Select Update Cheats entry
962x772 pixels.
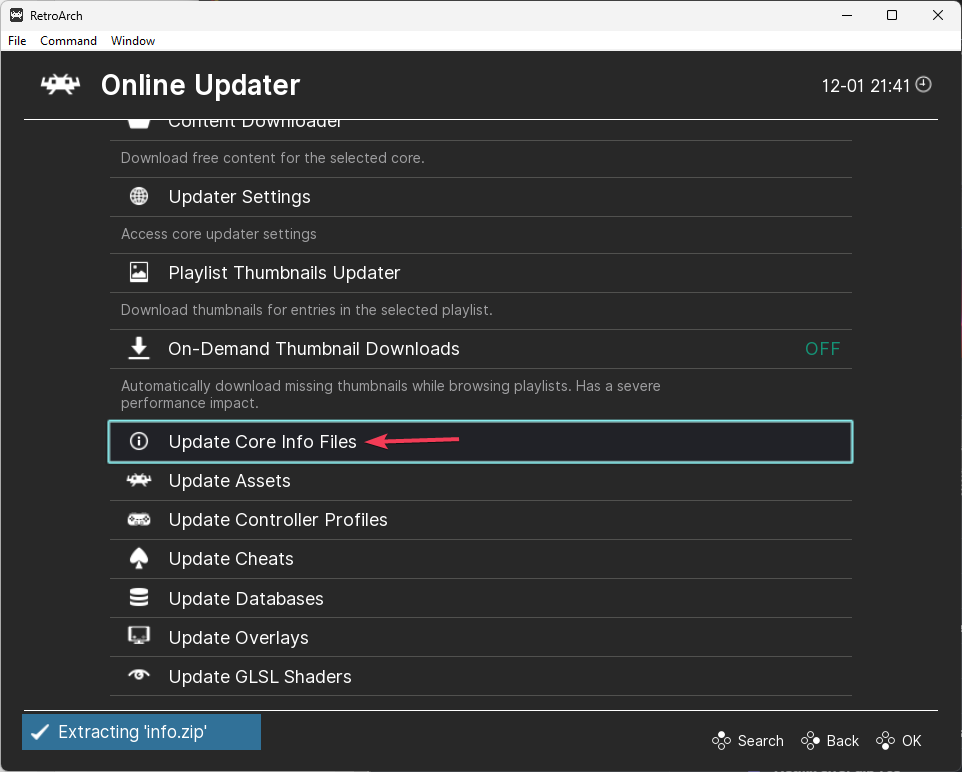(480, 559)
